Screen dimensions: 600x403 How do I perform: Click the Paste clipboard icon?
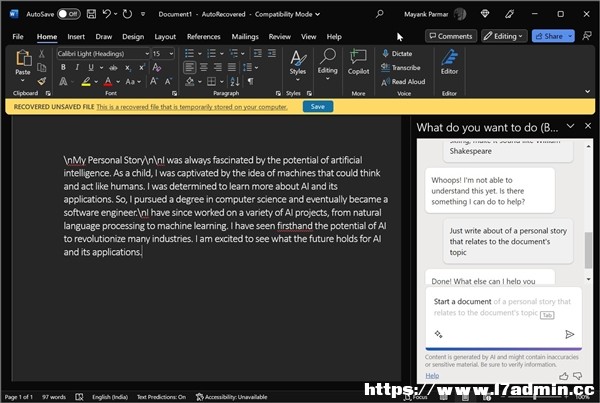(x=23, y=58)
